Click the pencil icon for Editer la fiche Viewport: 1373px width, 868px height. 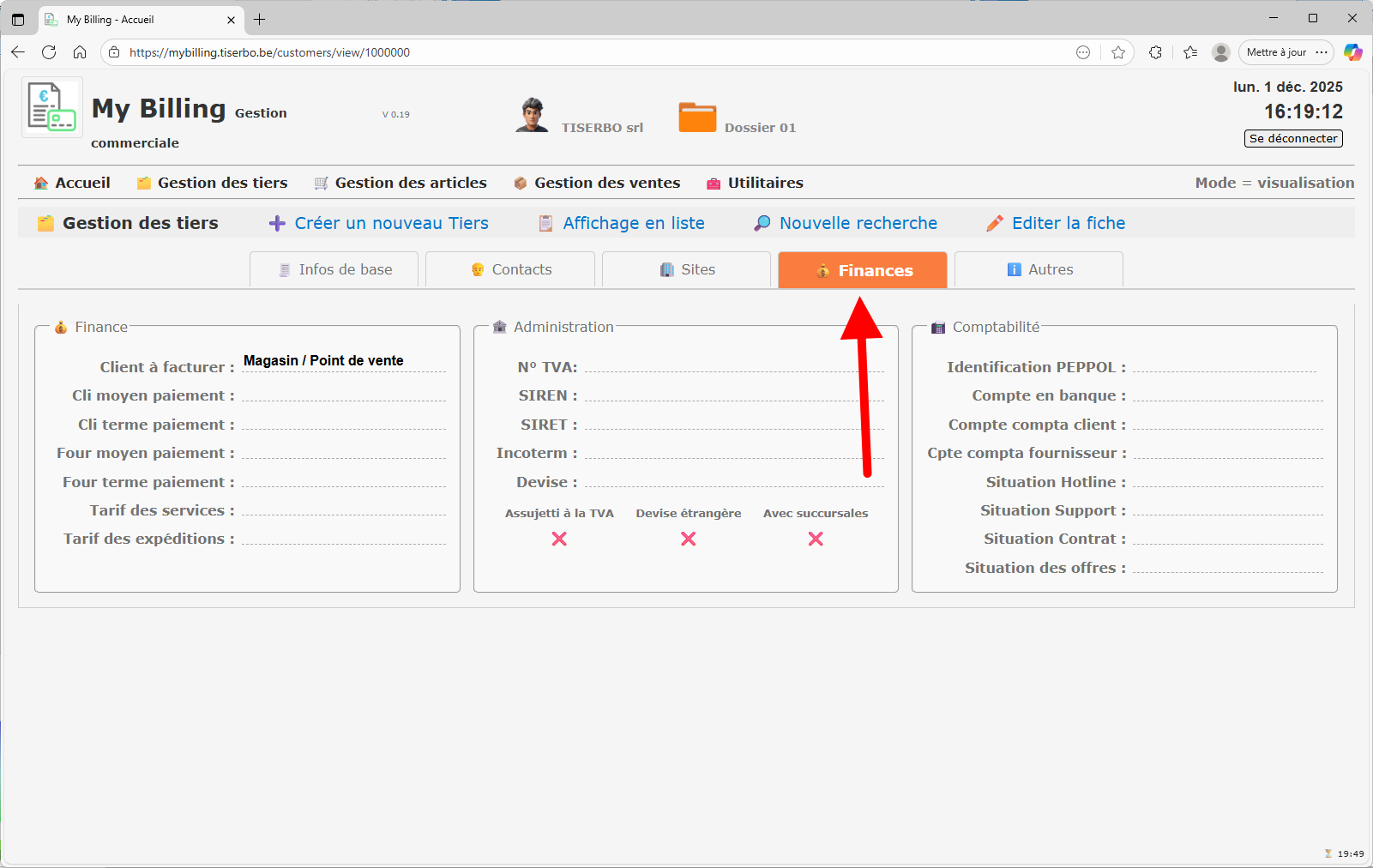click(x=994, y=222)
